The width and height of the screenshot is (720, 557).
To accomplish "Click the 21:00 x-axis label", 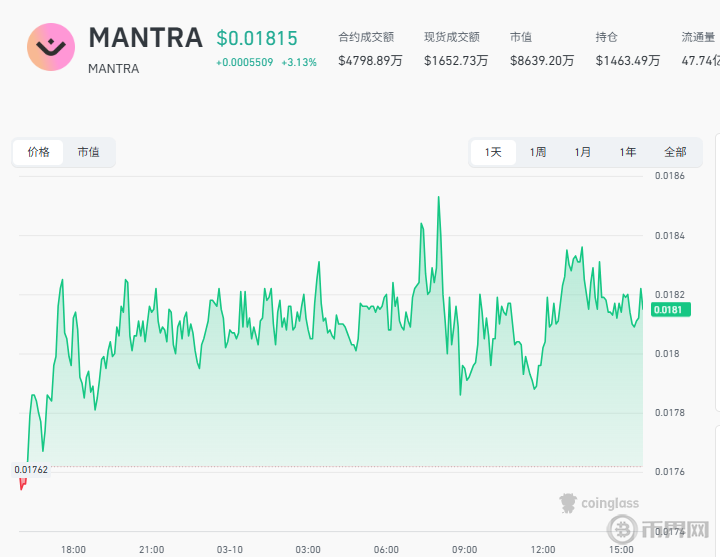I will coord(152,550).
